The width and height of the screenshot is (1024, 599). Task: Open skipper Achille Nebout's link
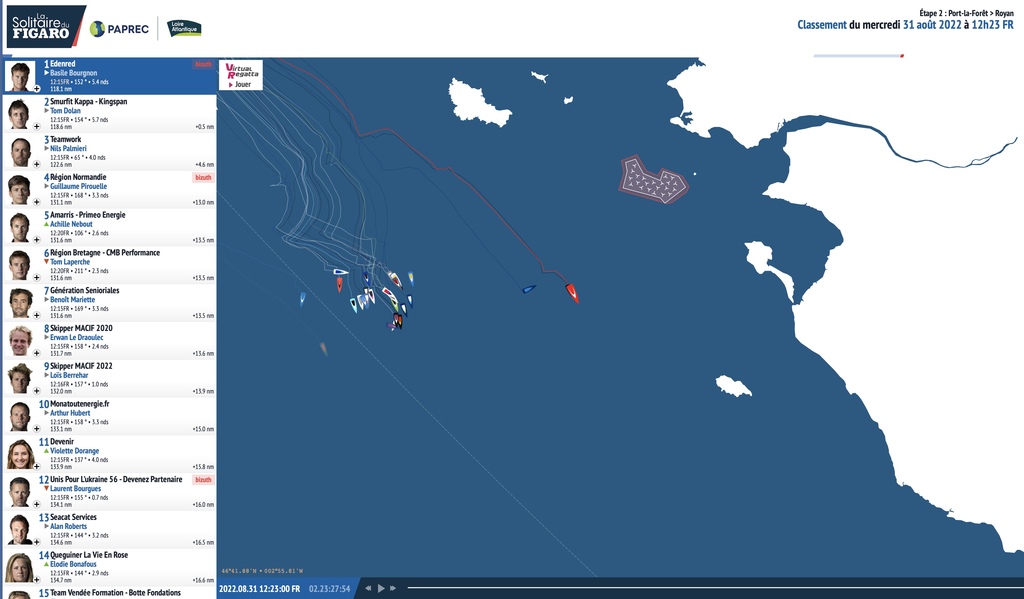coord(71,224)
